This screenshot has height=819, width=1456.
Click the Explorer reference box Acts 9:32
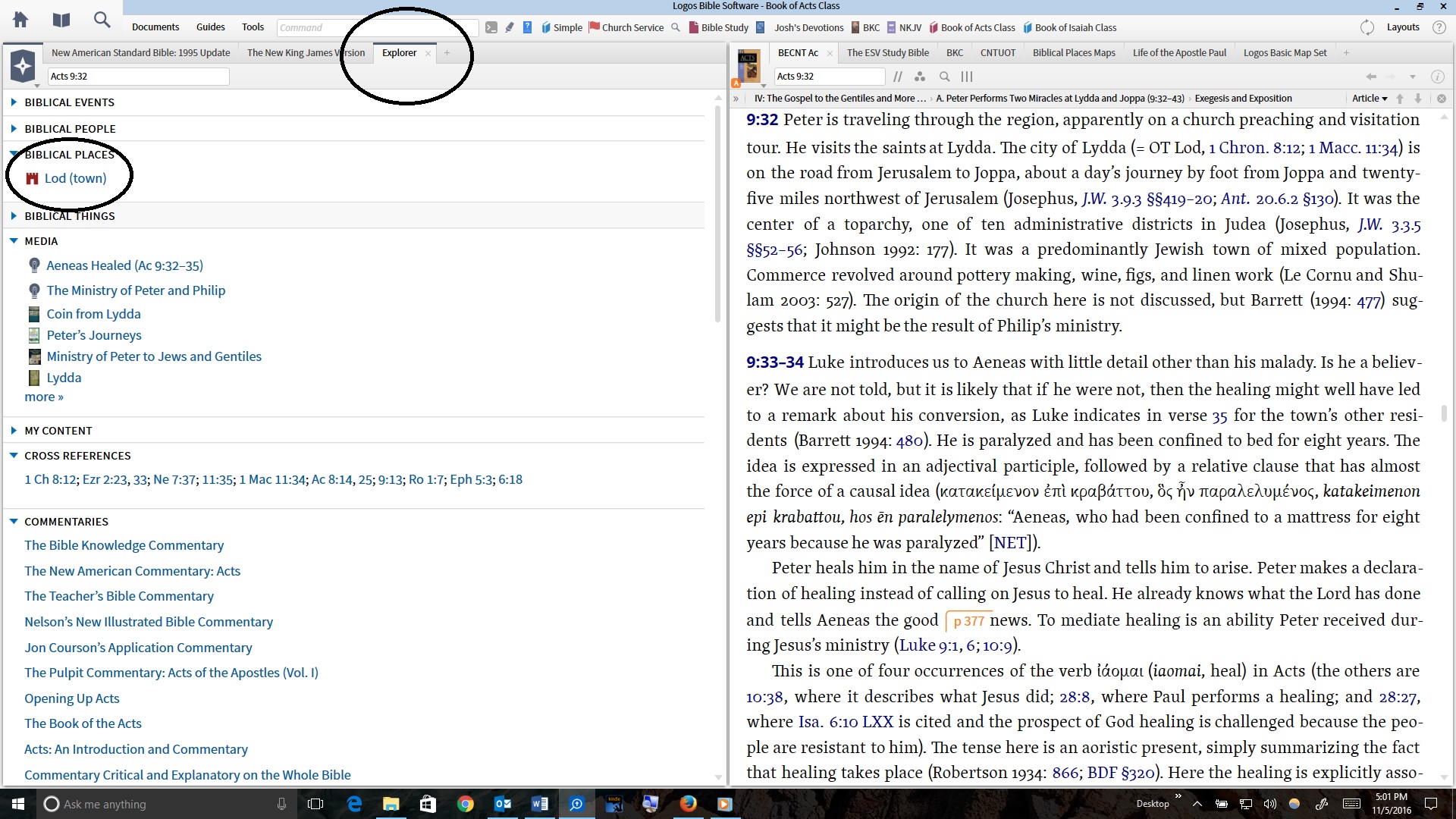[138, 77]
